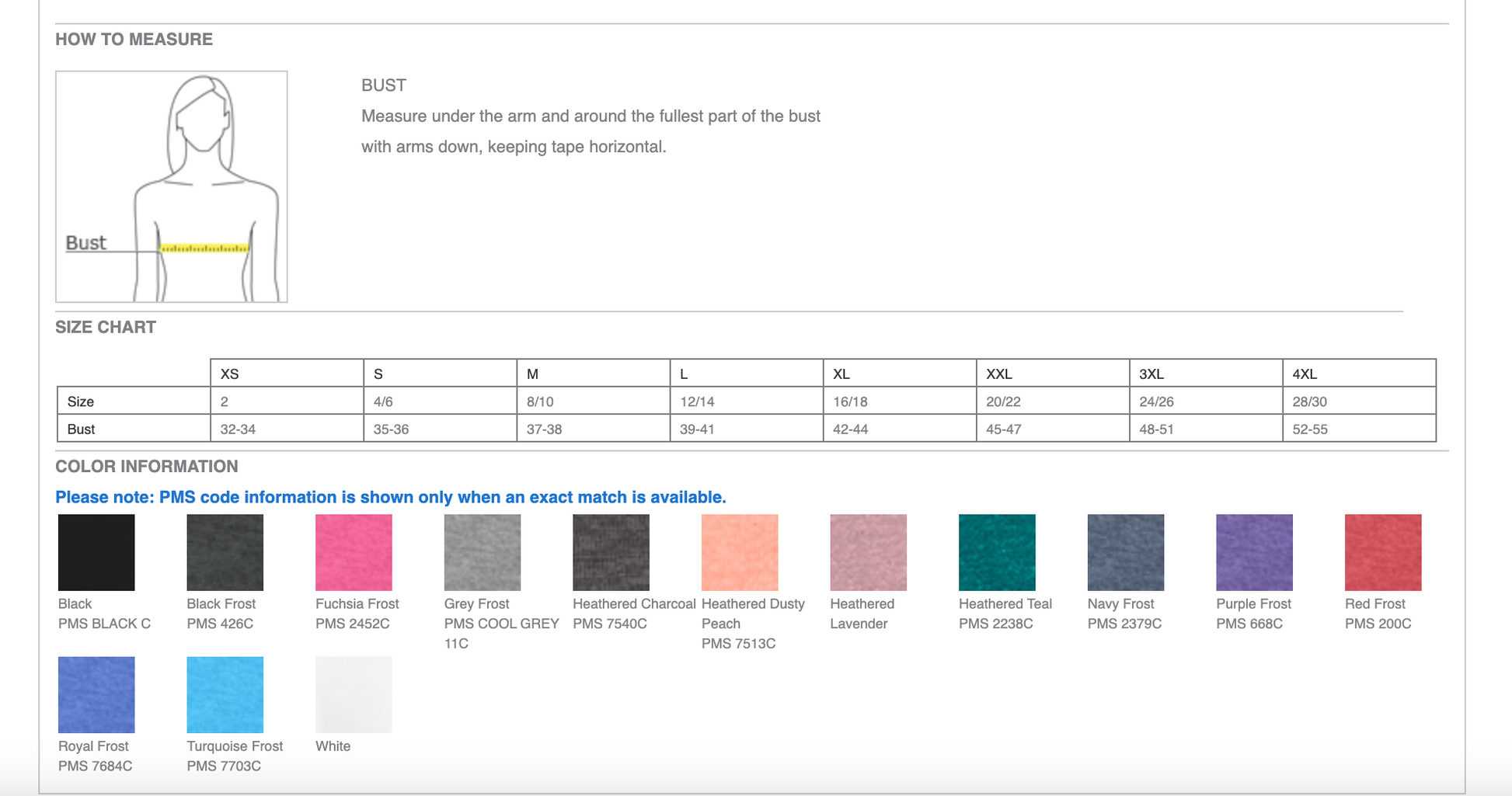Viewport: 1512px width, 796px height.
Task: Select the Heathered Teal swatch
Action: click(x=998, y=552)
